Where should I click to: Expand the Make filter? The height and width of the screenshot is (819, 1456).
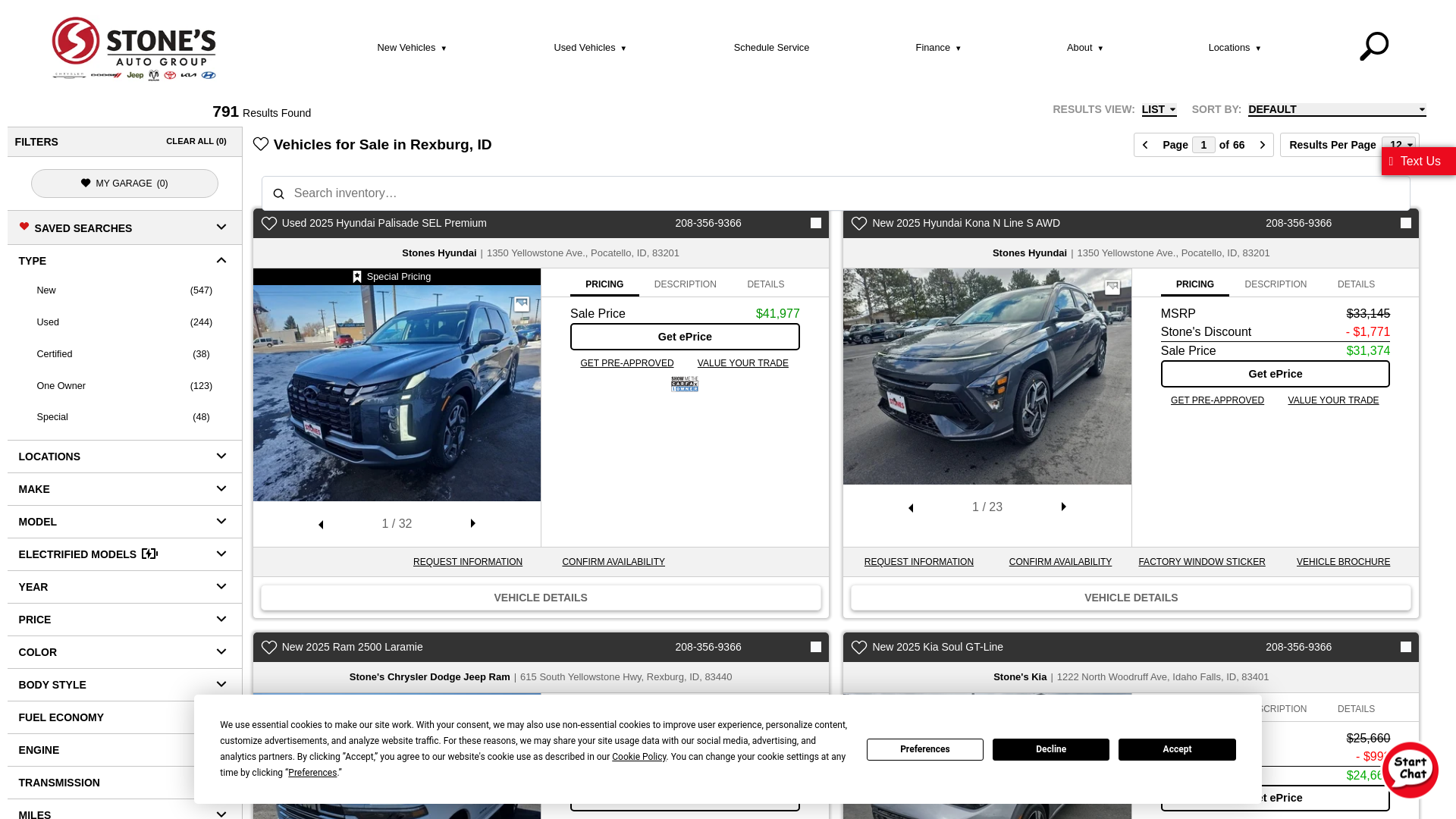(x=124, y=489)
